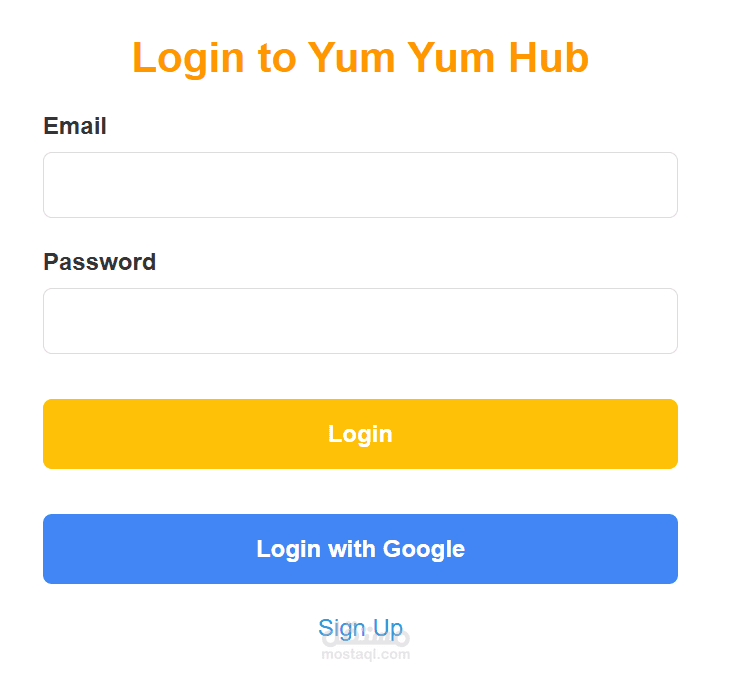
Task: Select the box under the Password label
Action: point(360,321)
